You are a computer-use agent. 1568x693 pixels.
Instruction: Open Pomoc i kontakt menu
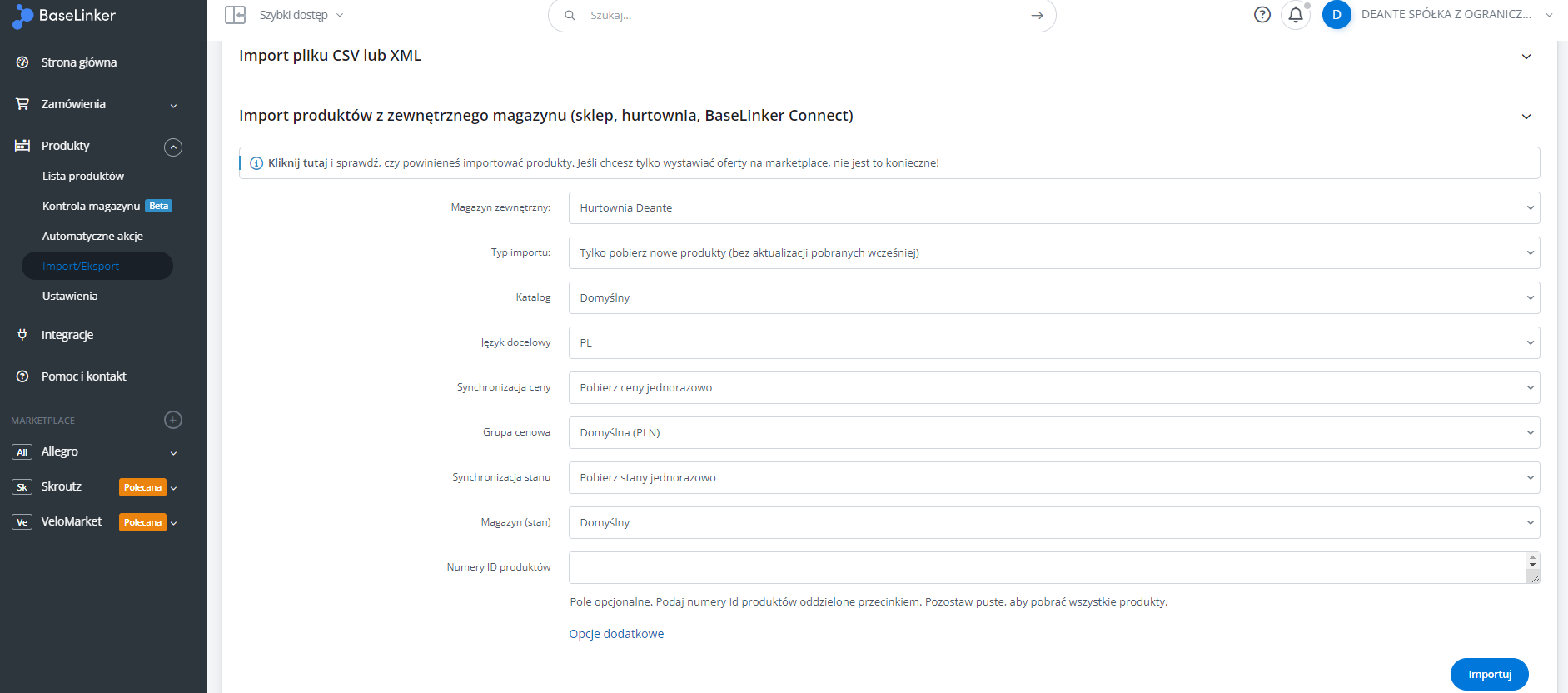[84, 376]
